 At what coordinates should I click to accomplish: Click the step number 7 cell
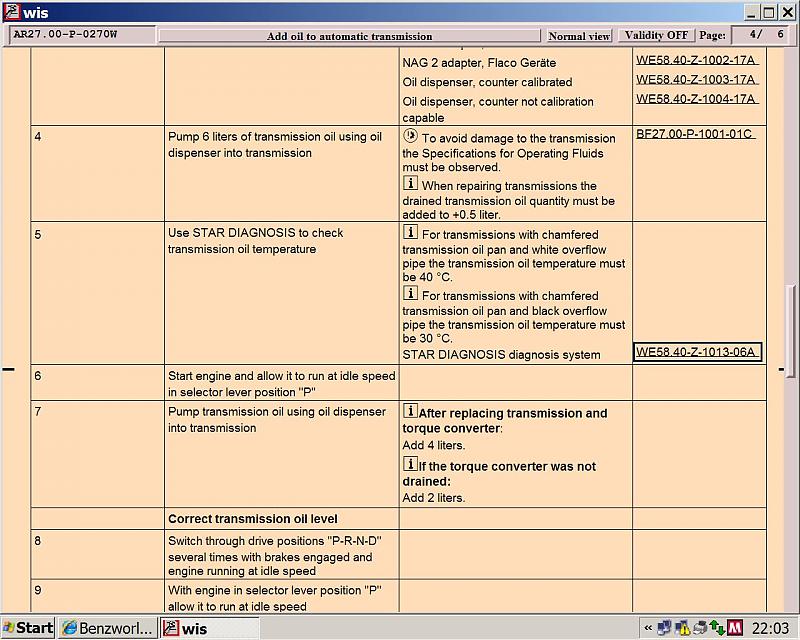(97, 454)
